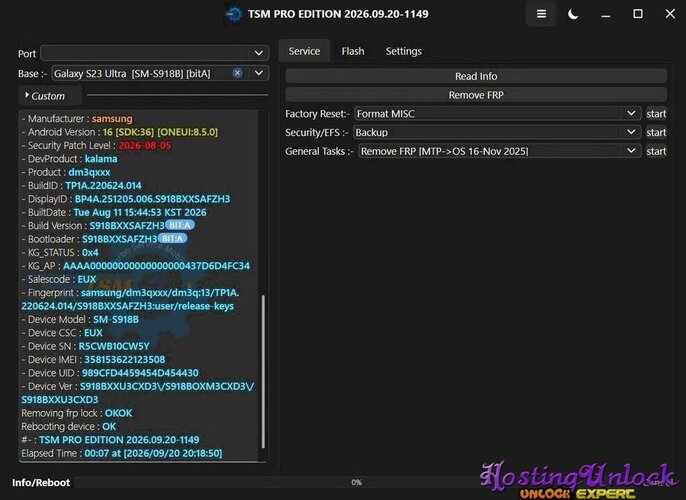Switch to the Flash tab
This screenshot has width=686, height=500.
click(353, 51)
